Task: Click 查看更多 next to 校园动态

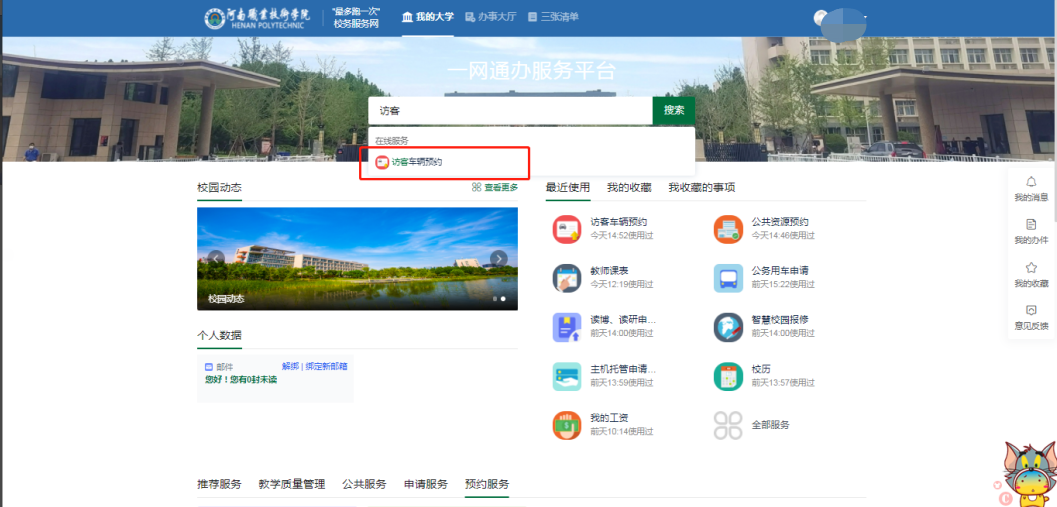Action: click(495, 188)
